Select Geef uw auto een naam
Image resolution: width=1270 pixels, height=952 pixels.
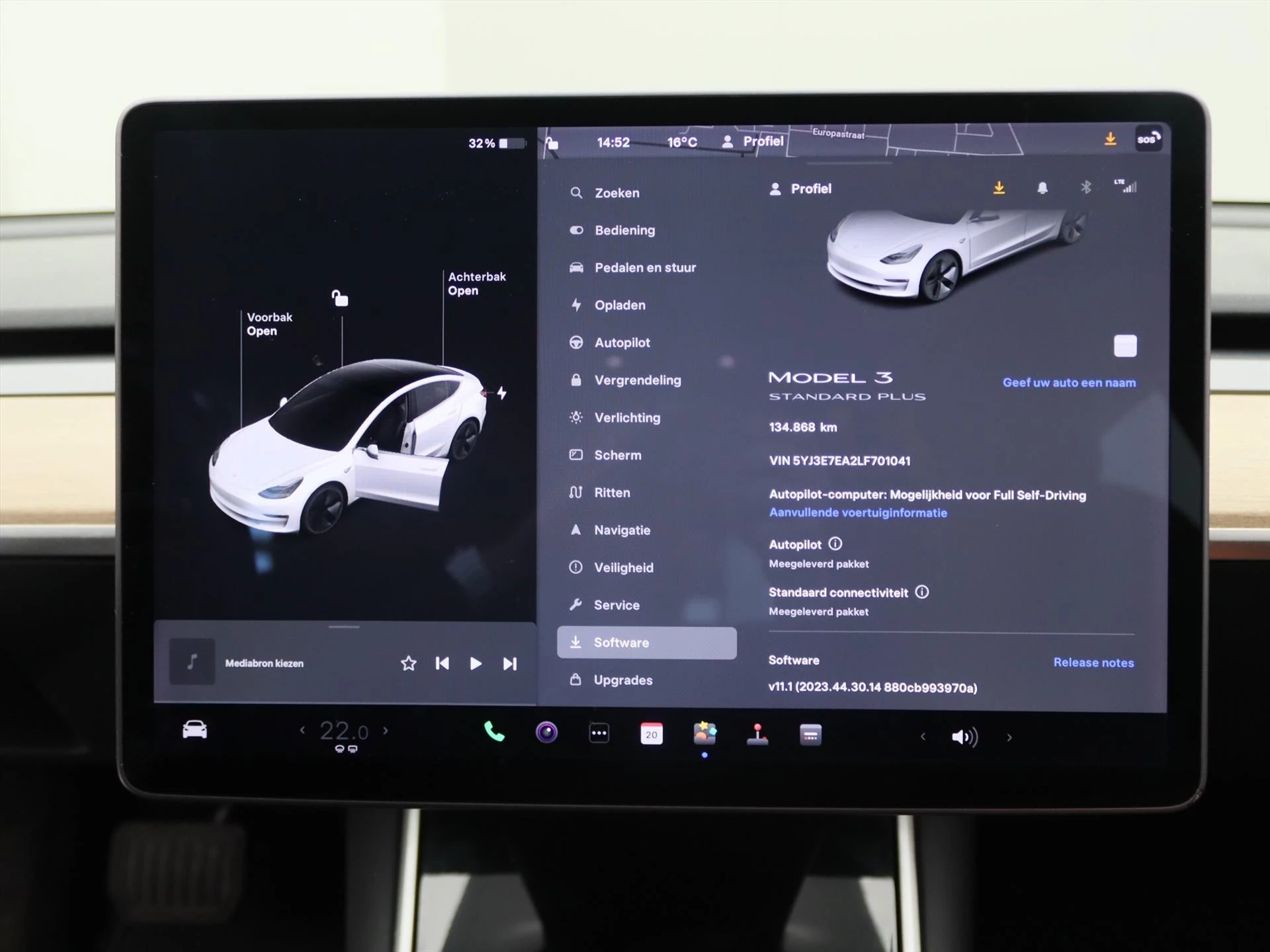[x=1069, y=382]
